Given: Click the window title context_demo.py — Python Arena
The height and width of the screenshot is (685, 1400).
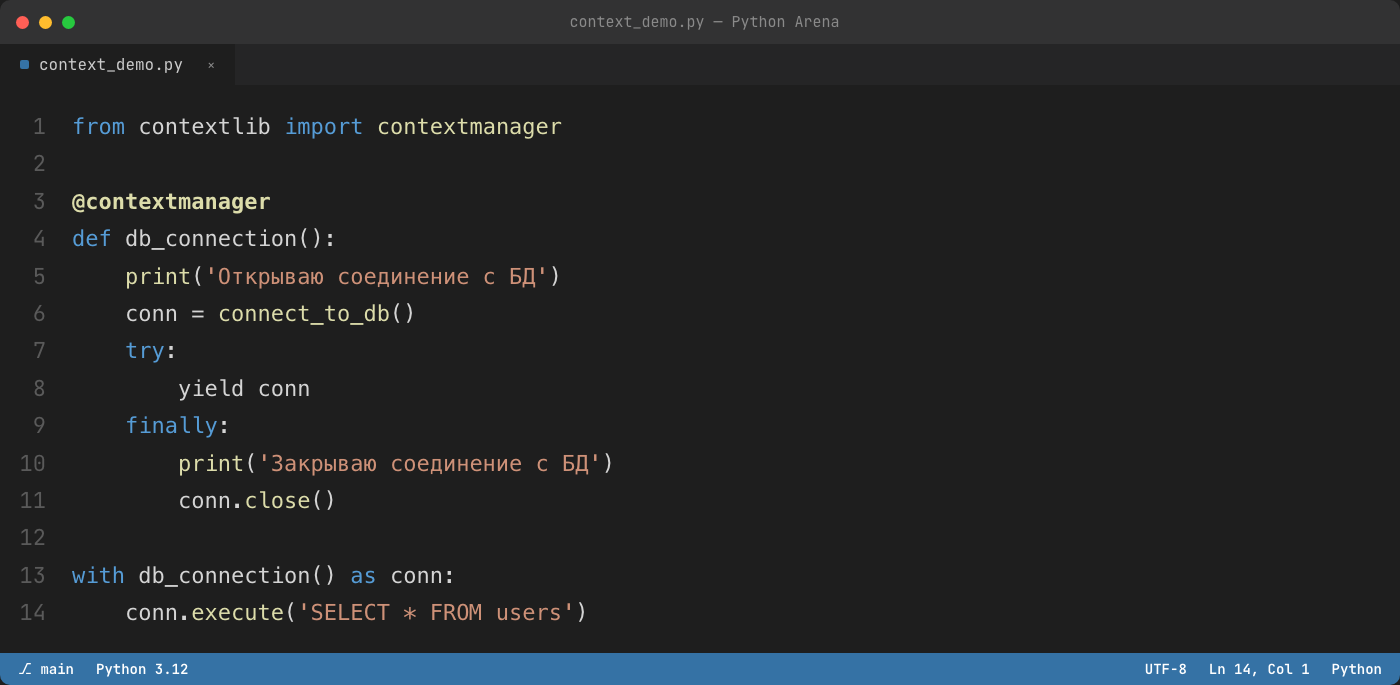Looking at the screenshot, I should [x=704, y=22].
